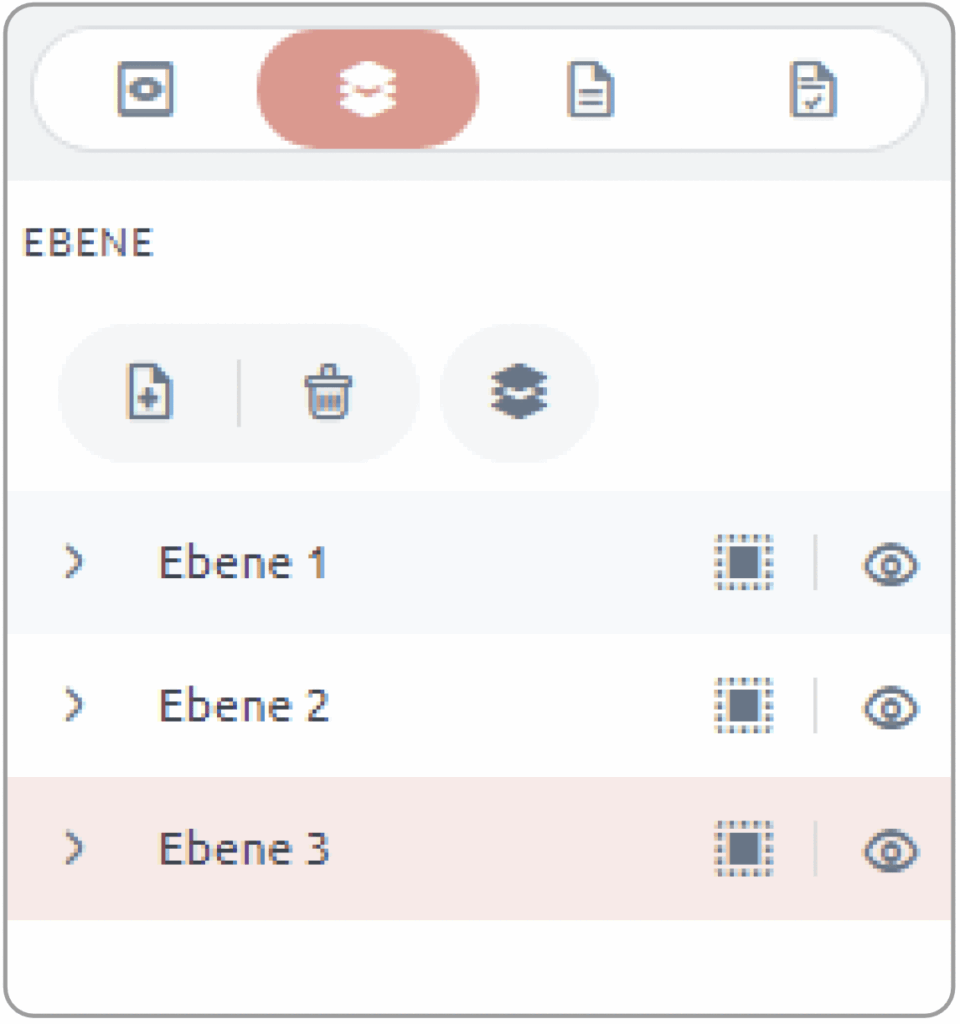Click select-all icon for Ebene 3

[744, 849]
